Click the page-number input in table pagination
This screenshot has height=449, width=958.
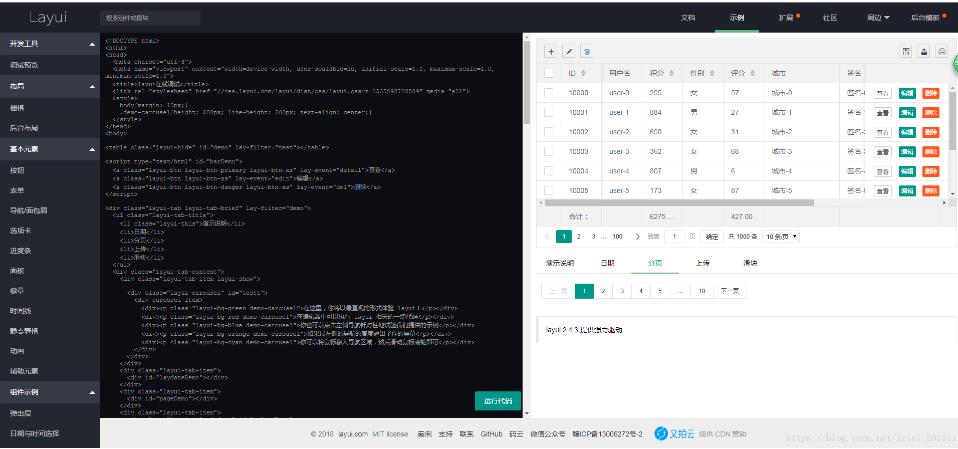674,236
